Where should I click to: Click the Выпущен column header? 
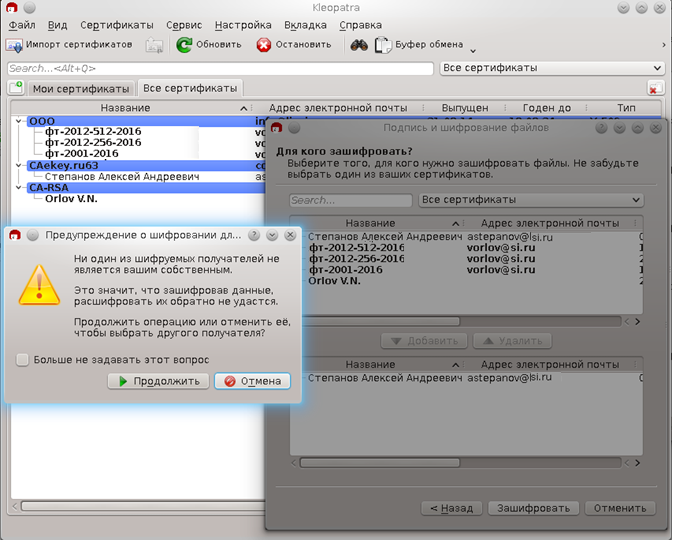coord(465,108)
